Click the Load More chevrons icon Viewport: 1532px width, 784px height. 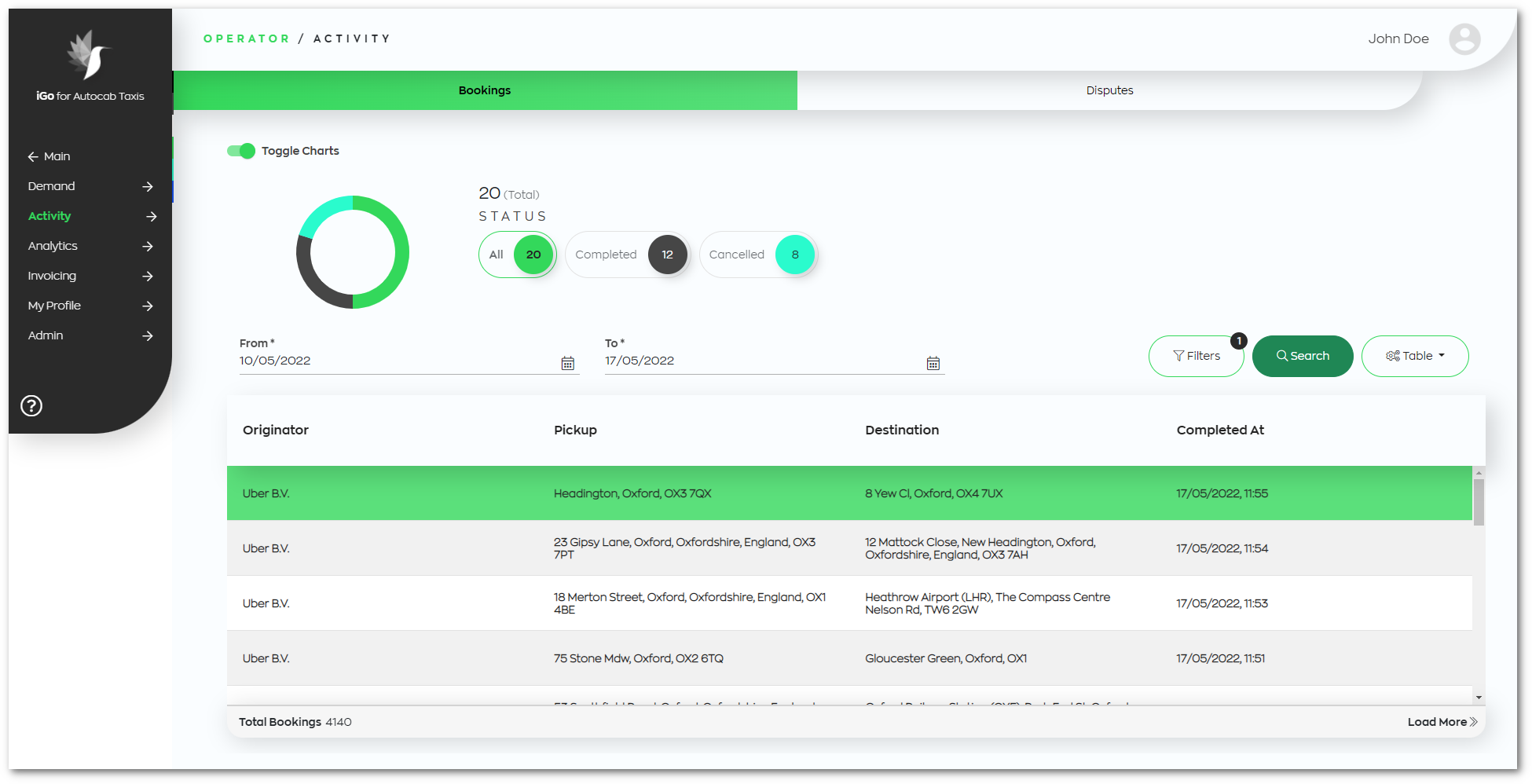pos(1473,722)
